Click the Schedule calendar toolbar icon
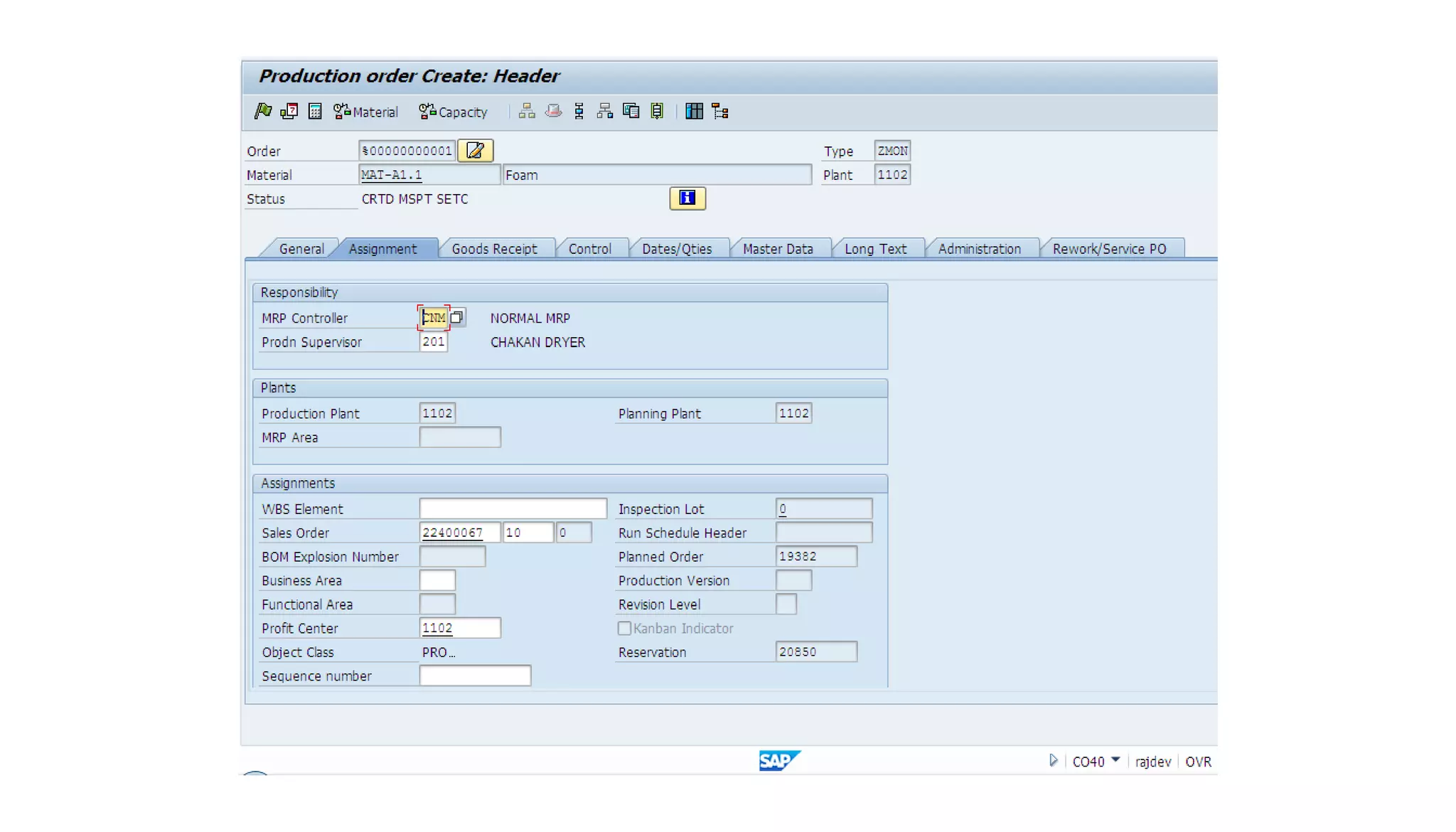 click(x=289, y=111)
